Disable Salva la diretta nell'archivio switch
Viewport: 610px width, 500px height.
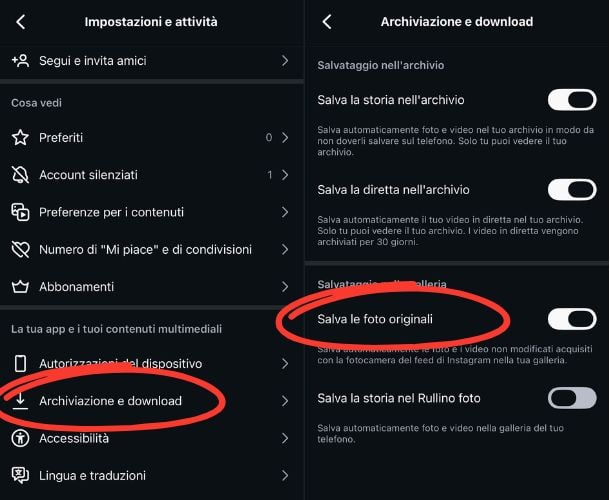click(572, 189)
